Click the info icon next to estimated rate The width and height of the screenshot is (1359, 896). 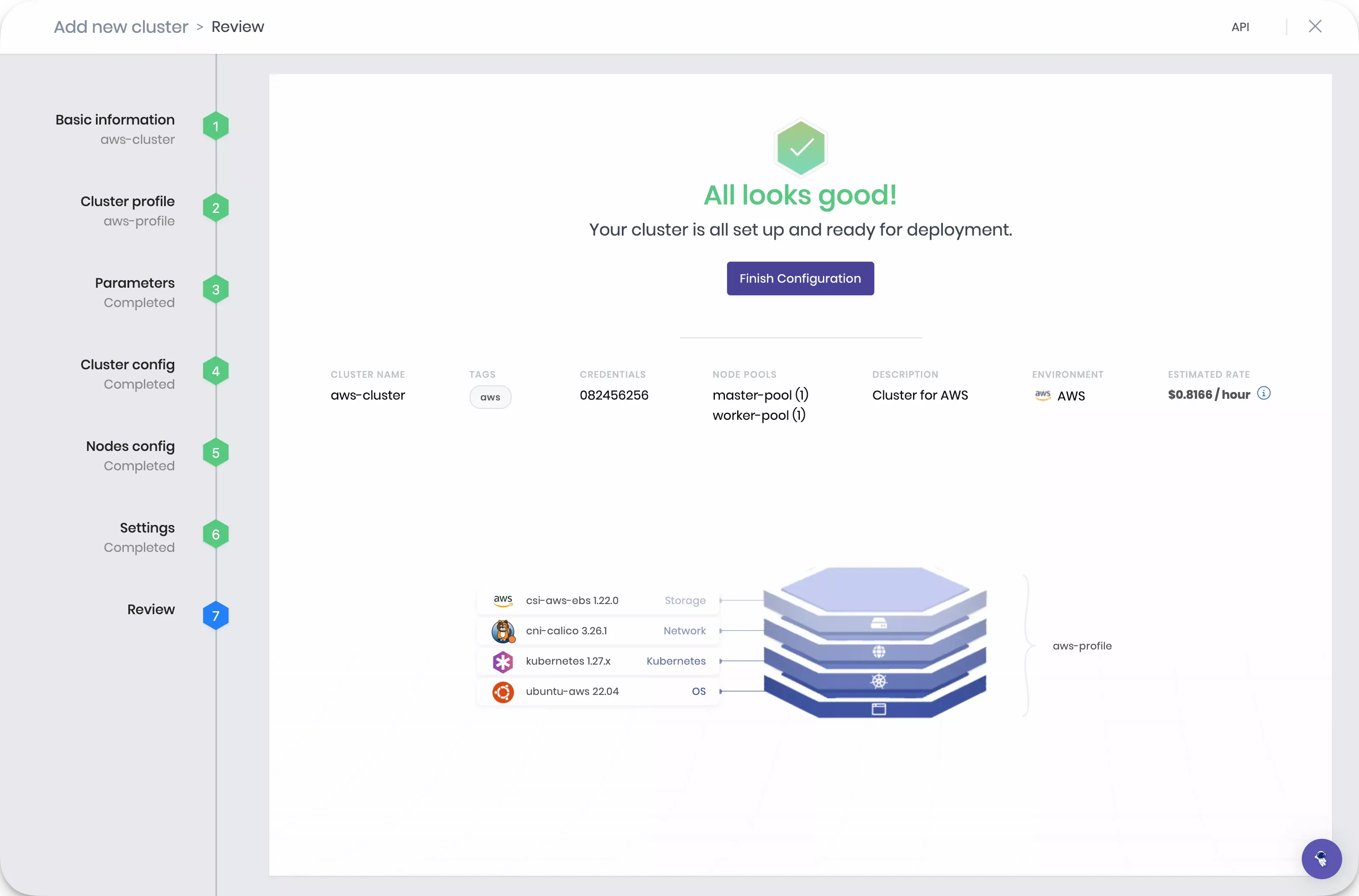click(1263, 393)
